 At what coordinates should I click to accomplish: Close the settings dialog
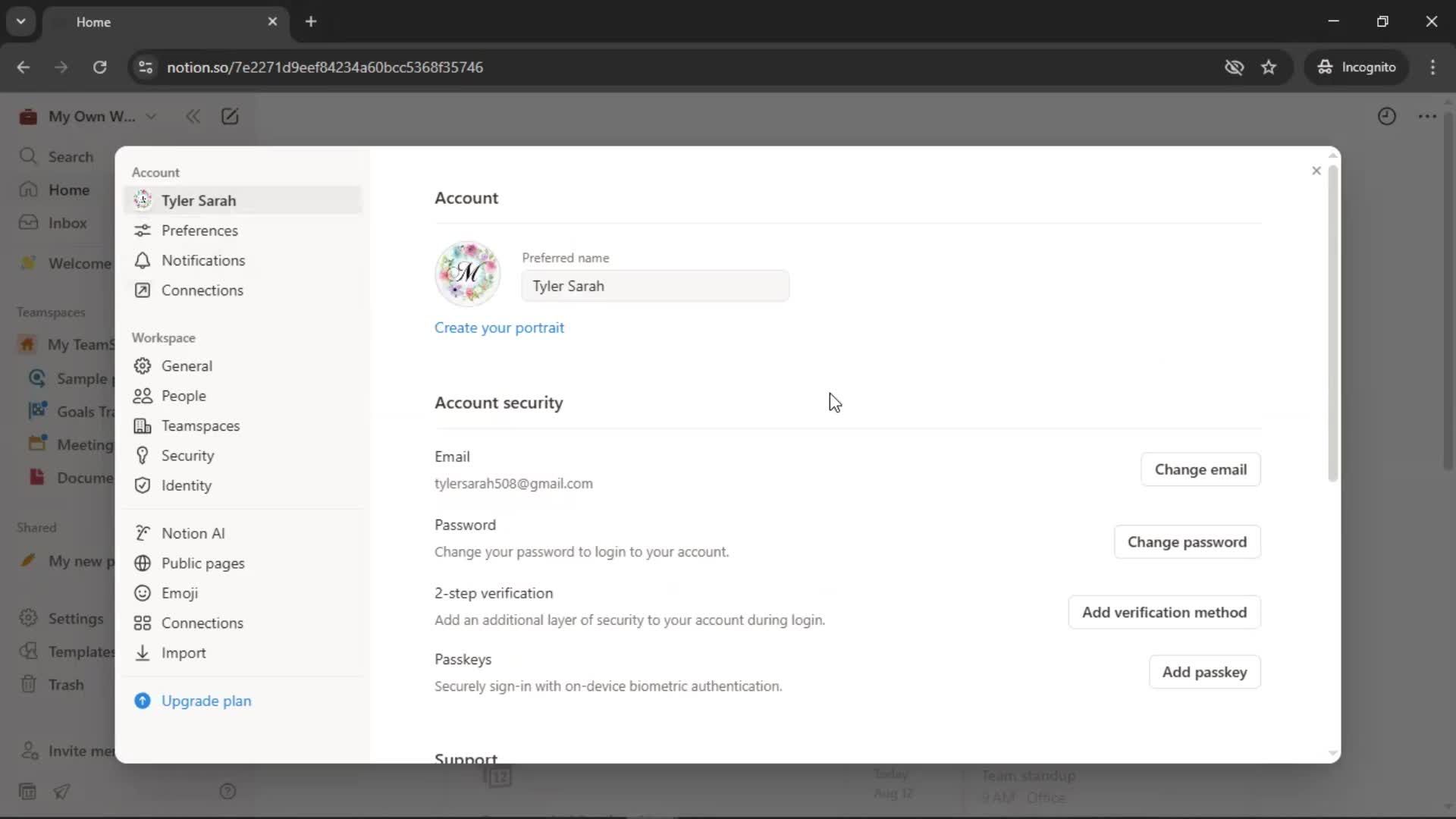coord(1316,171)
